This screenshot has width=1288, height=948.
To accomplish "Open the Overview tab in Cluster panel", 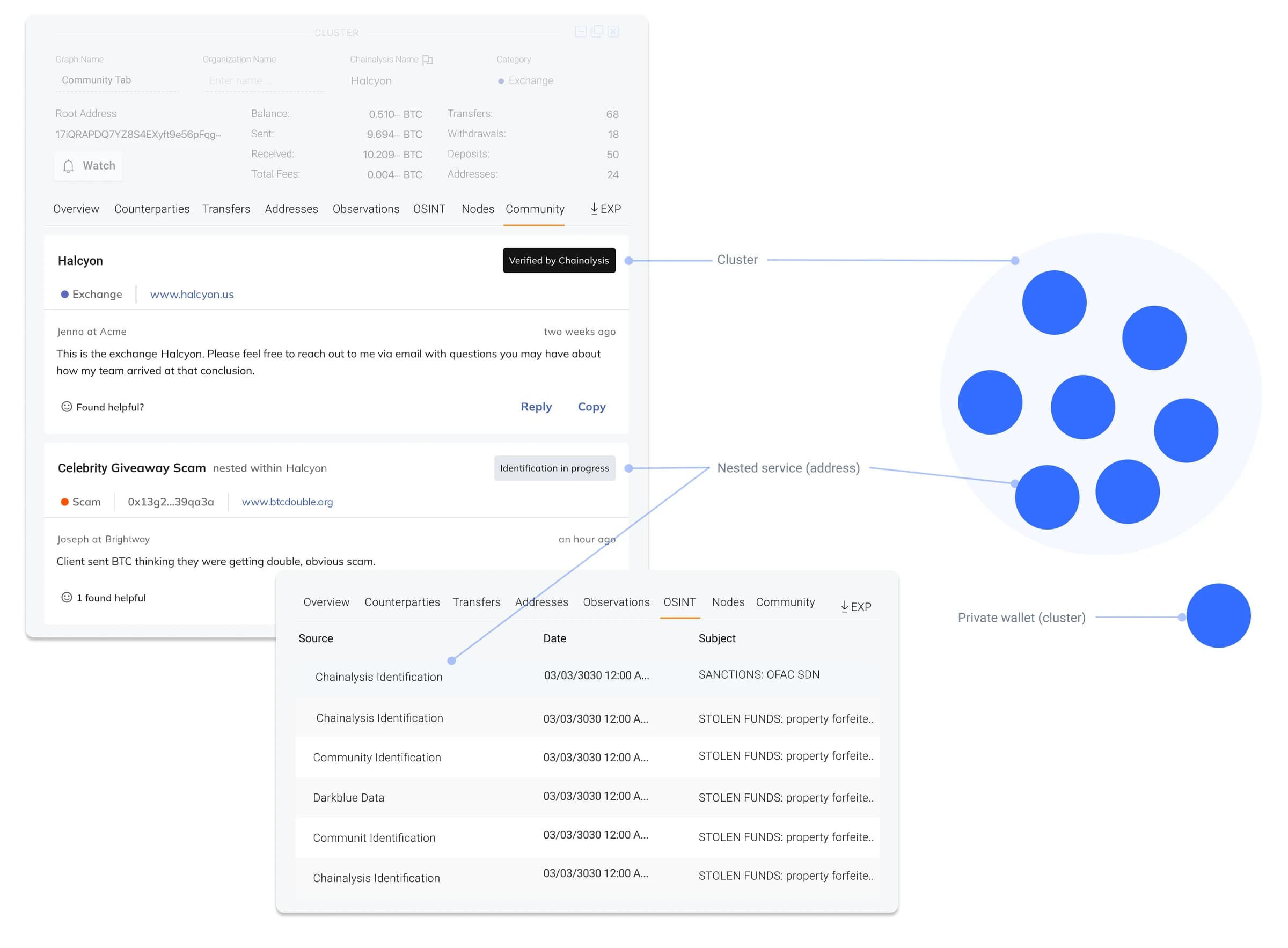I will coord(76,209).
